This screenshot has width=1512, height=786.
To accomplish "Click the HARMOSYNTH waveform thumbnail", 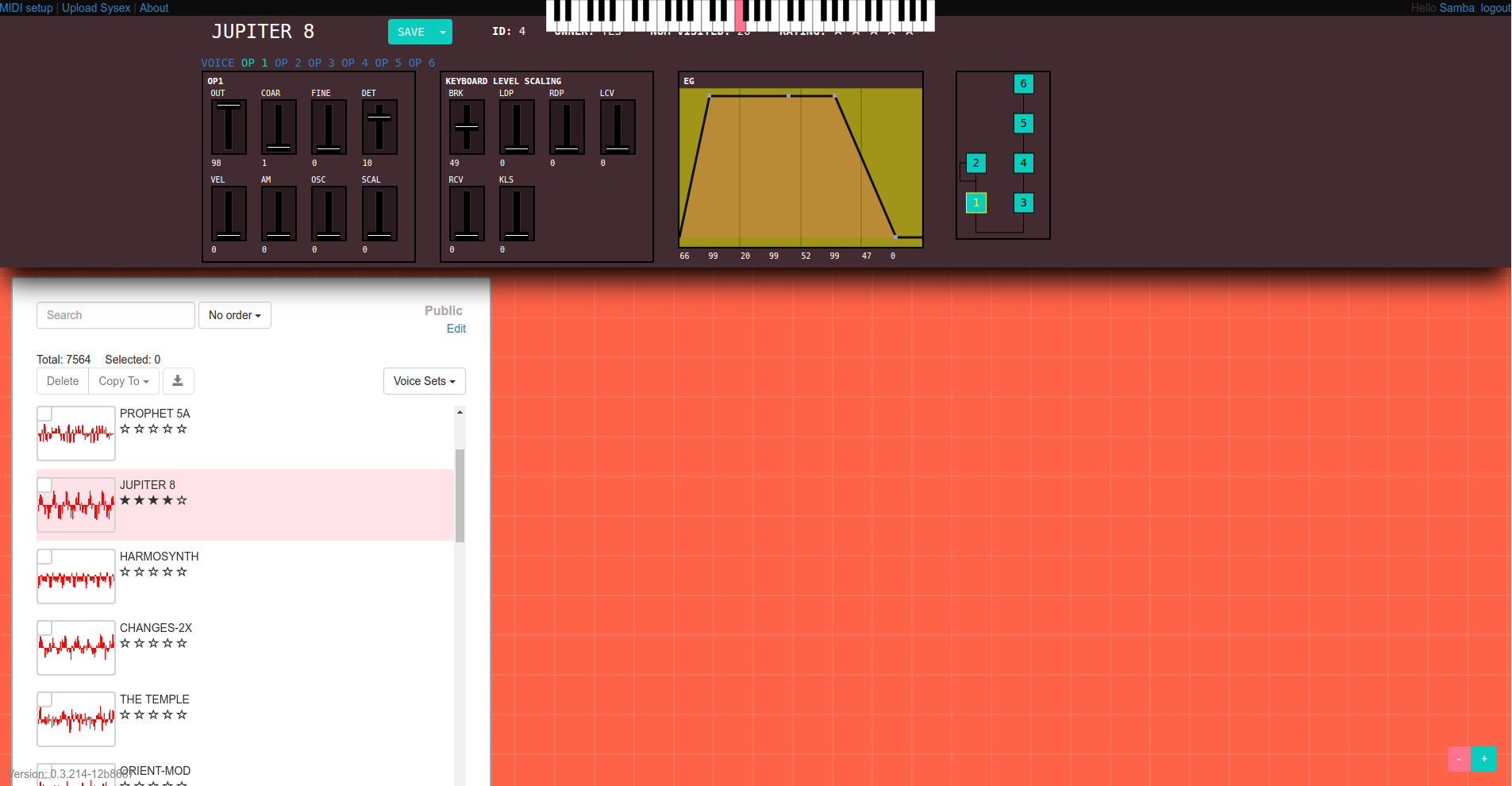I will [x=76, y=576].
